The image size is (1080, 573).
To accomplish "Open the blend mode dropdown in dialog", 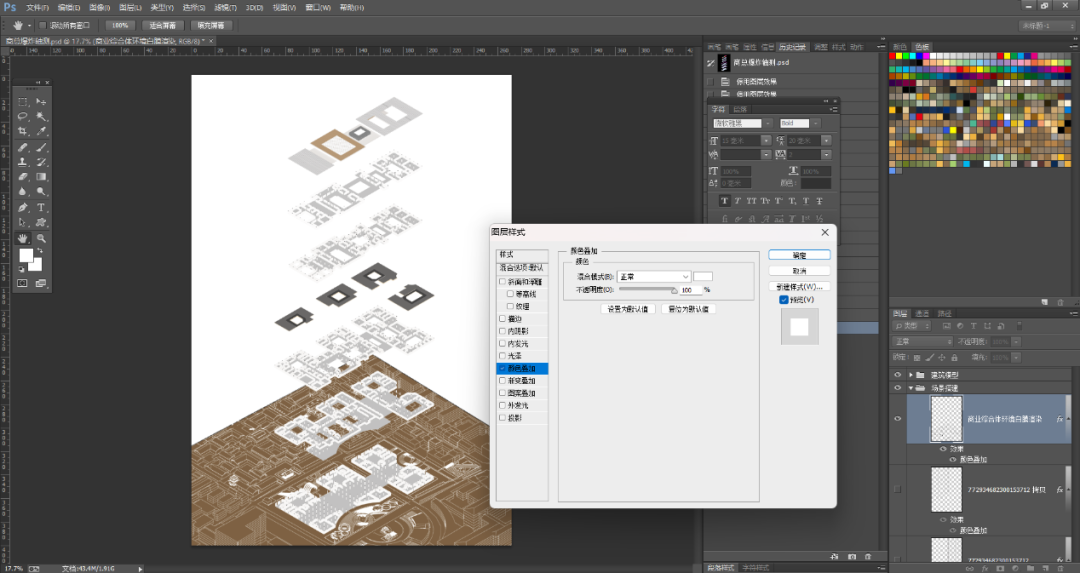I will (654, 276).
